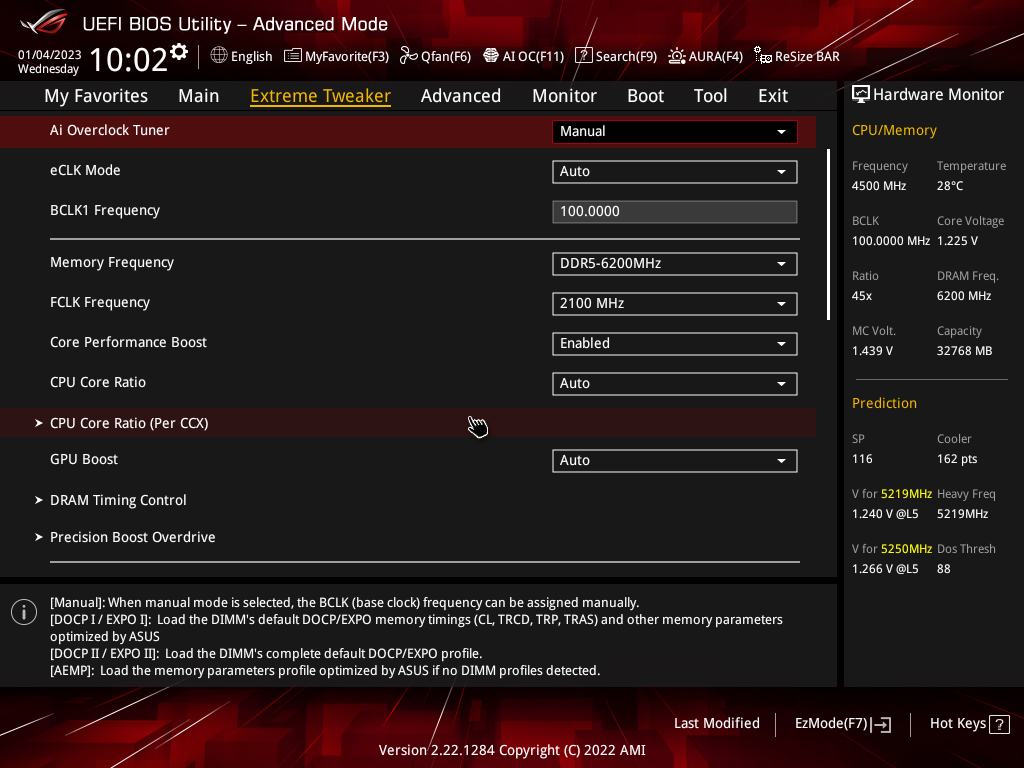The height and width of the screenshot is (768, 1024).
Task: Open AI OC(F11) guide icon
Action: (x=490, y=56)
